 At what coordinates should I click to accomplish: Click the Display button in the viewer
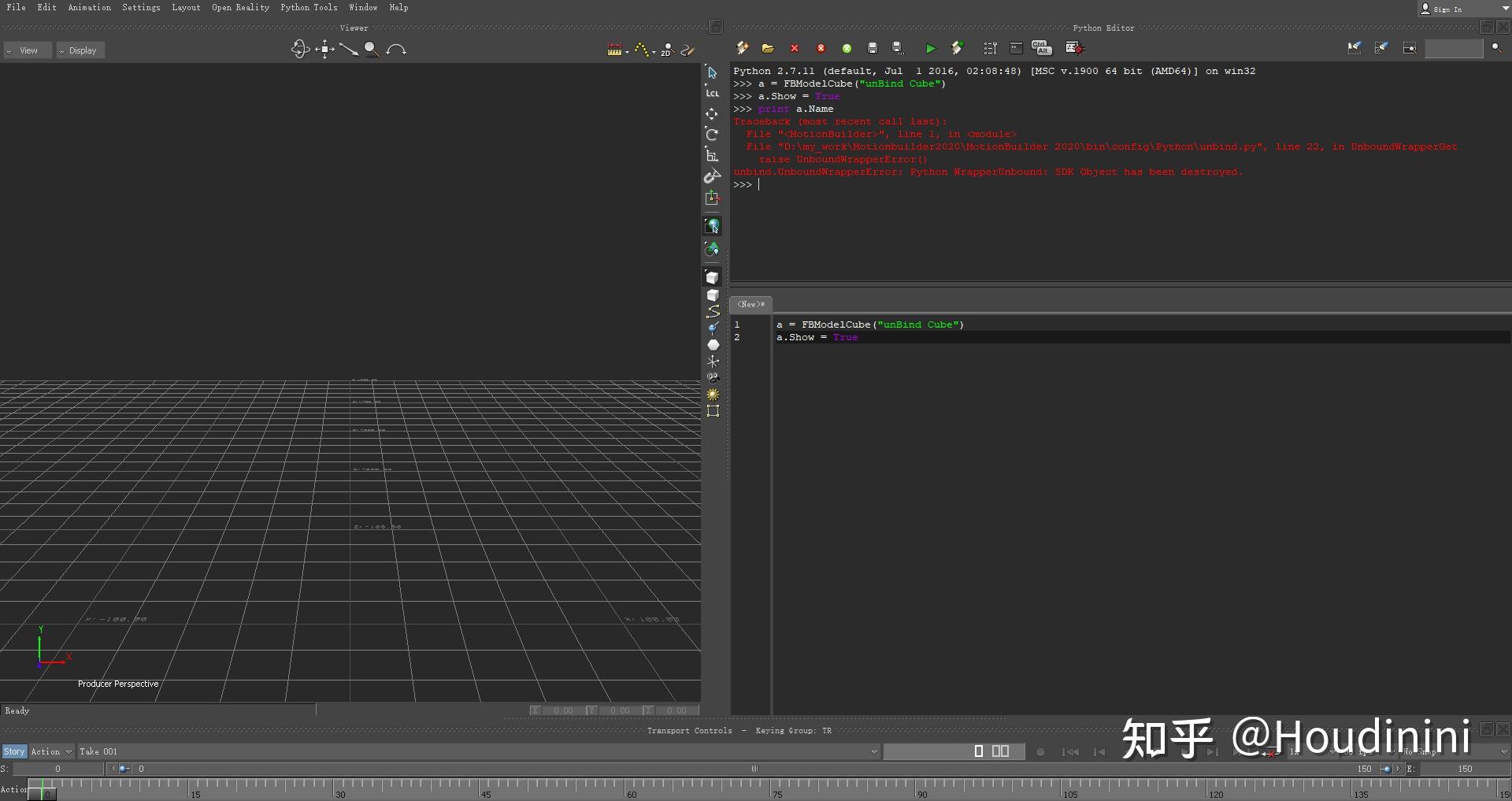[80, 50]
